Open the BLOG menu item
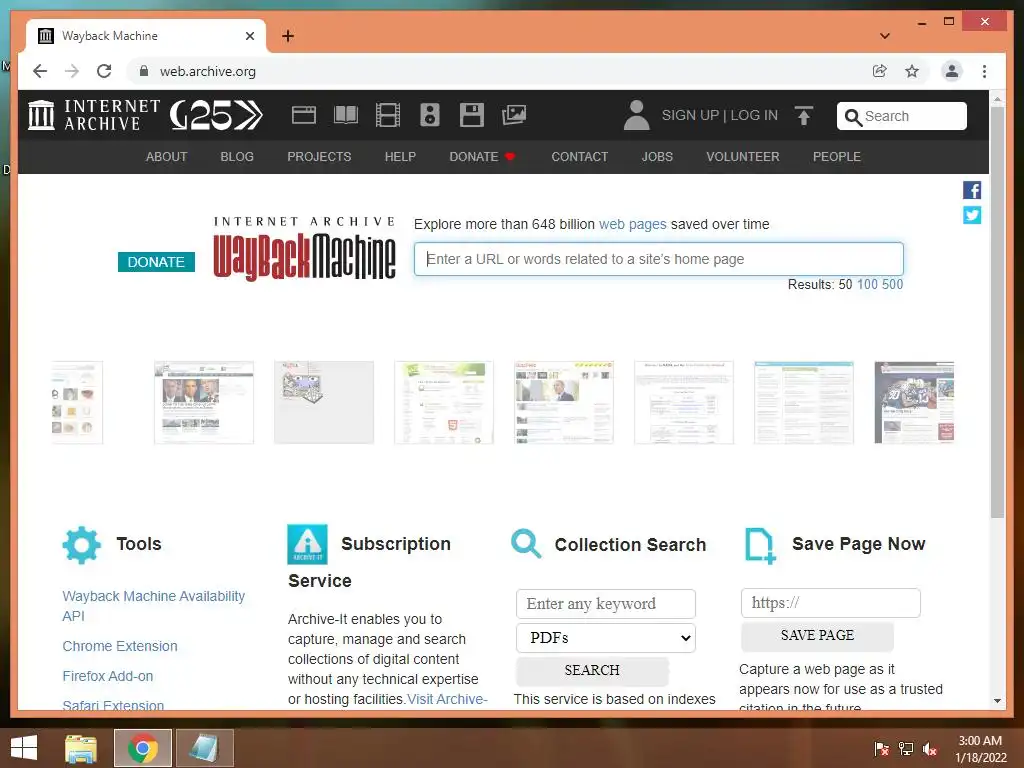The image size is (1024, 768). pos(237,157)
